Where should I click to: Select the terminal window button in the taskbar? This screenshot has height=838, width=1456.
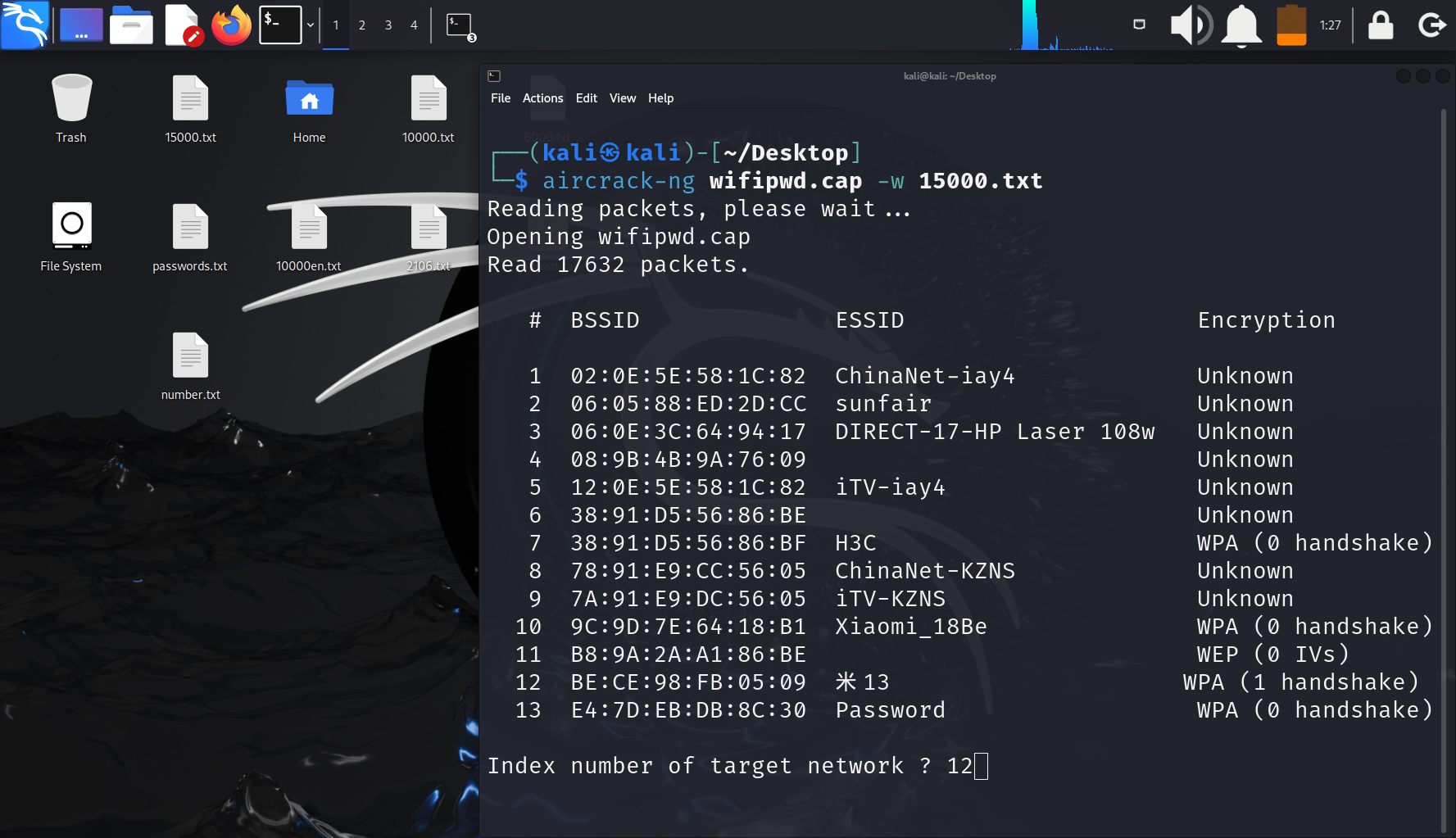[x=460, y=26]
